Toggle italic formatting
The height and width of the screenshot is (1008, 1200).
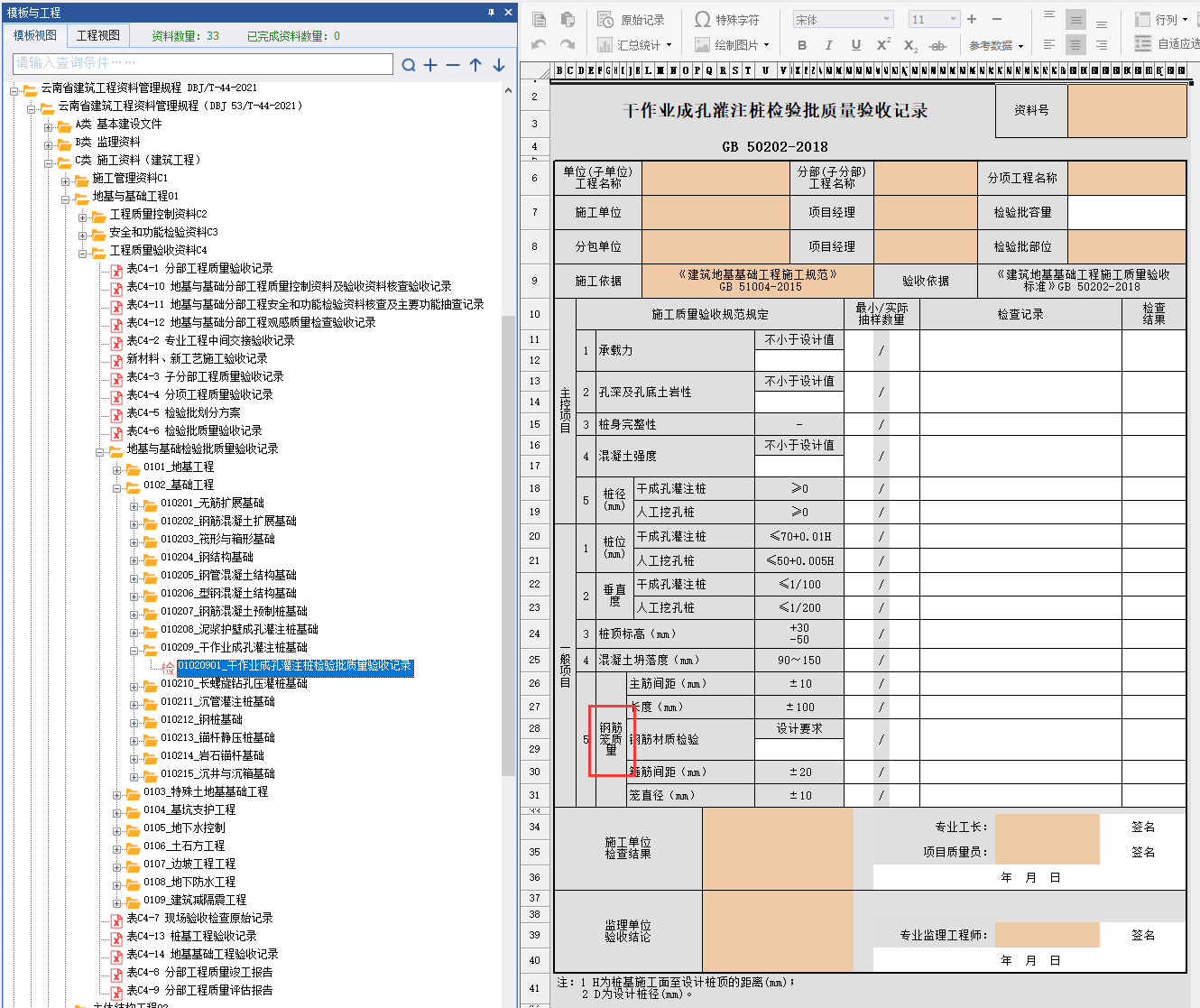828,45
